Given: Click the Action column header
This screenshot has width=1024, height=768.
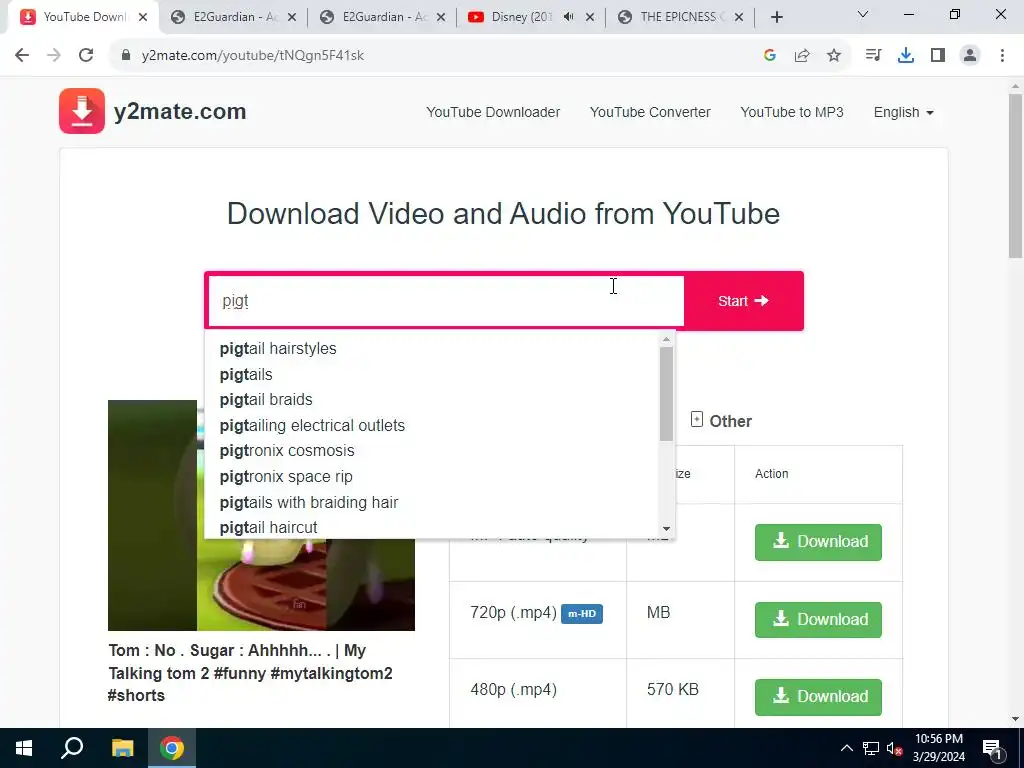Looking at the screenshot, I should 771,474.
